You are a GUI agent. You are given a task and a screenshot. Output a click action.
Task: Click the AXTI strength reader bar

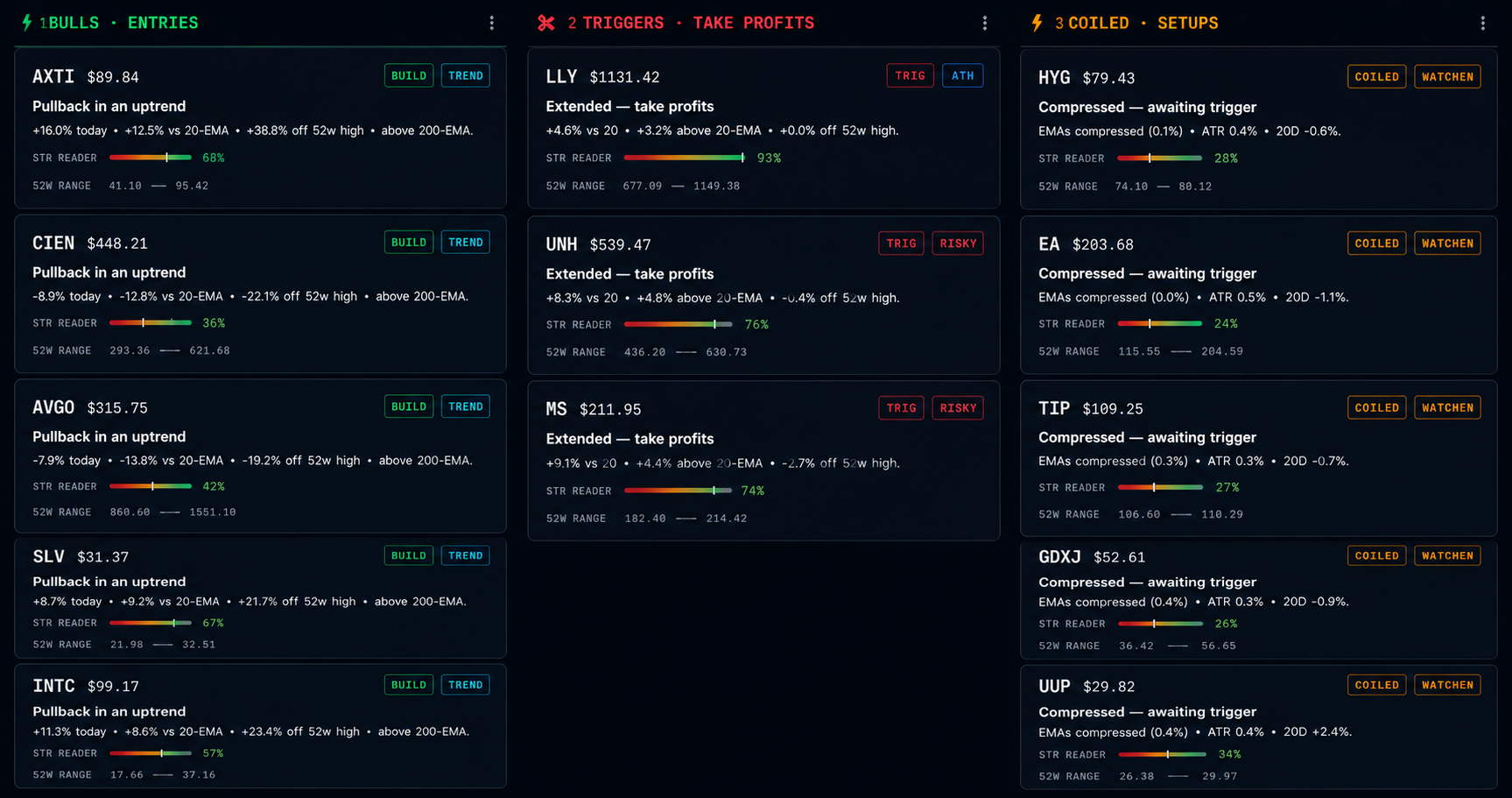coord(151,158)
